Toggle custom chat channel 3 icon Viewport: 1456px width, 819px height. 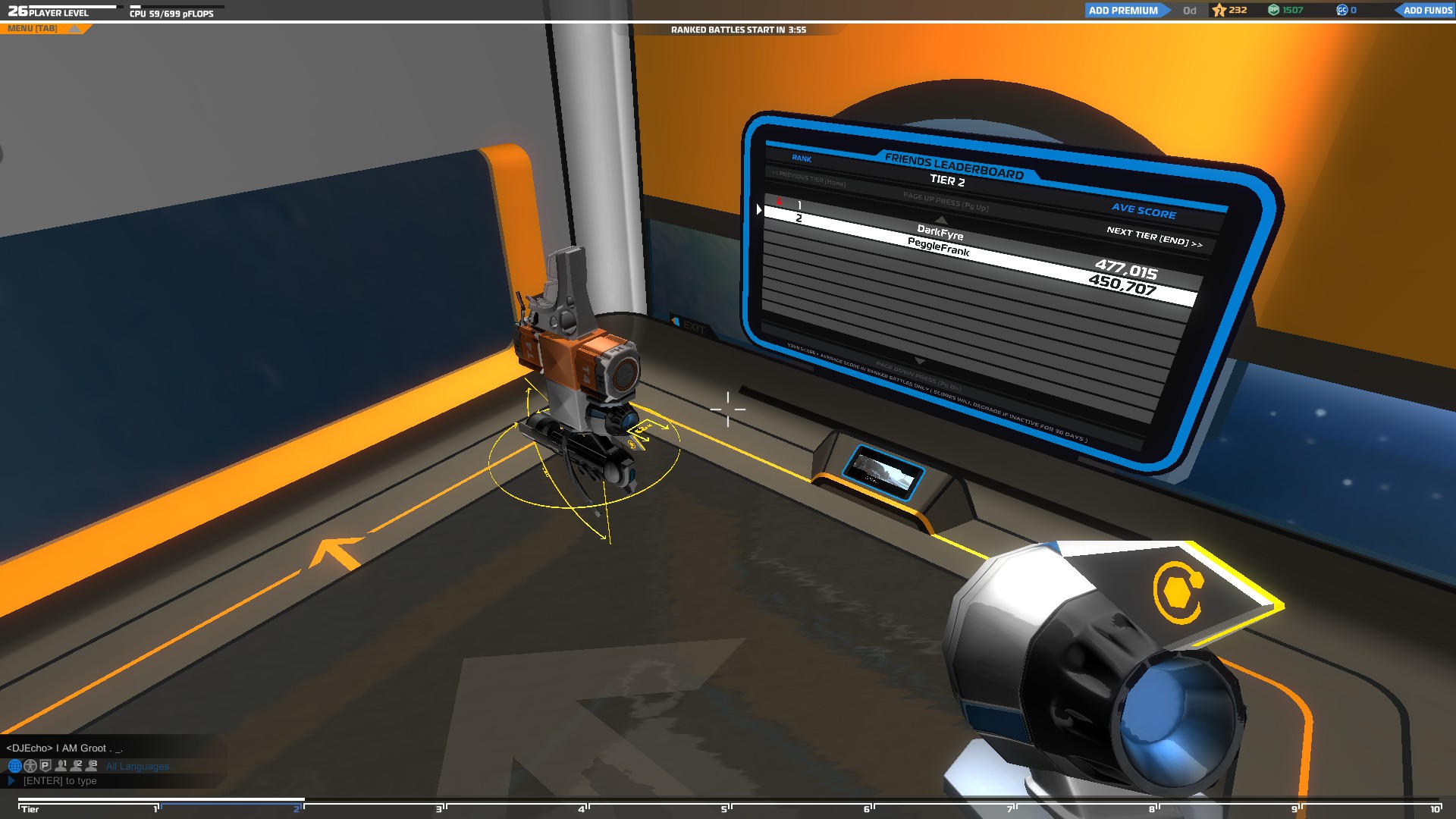pos(92,766)
